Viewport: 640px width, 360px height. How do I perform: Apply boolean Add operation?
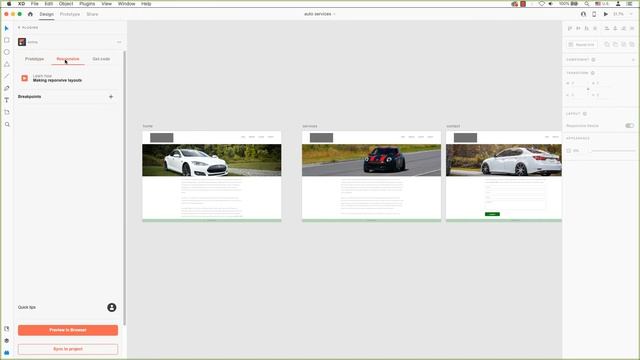[607, 44]
